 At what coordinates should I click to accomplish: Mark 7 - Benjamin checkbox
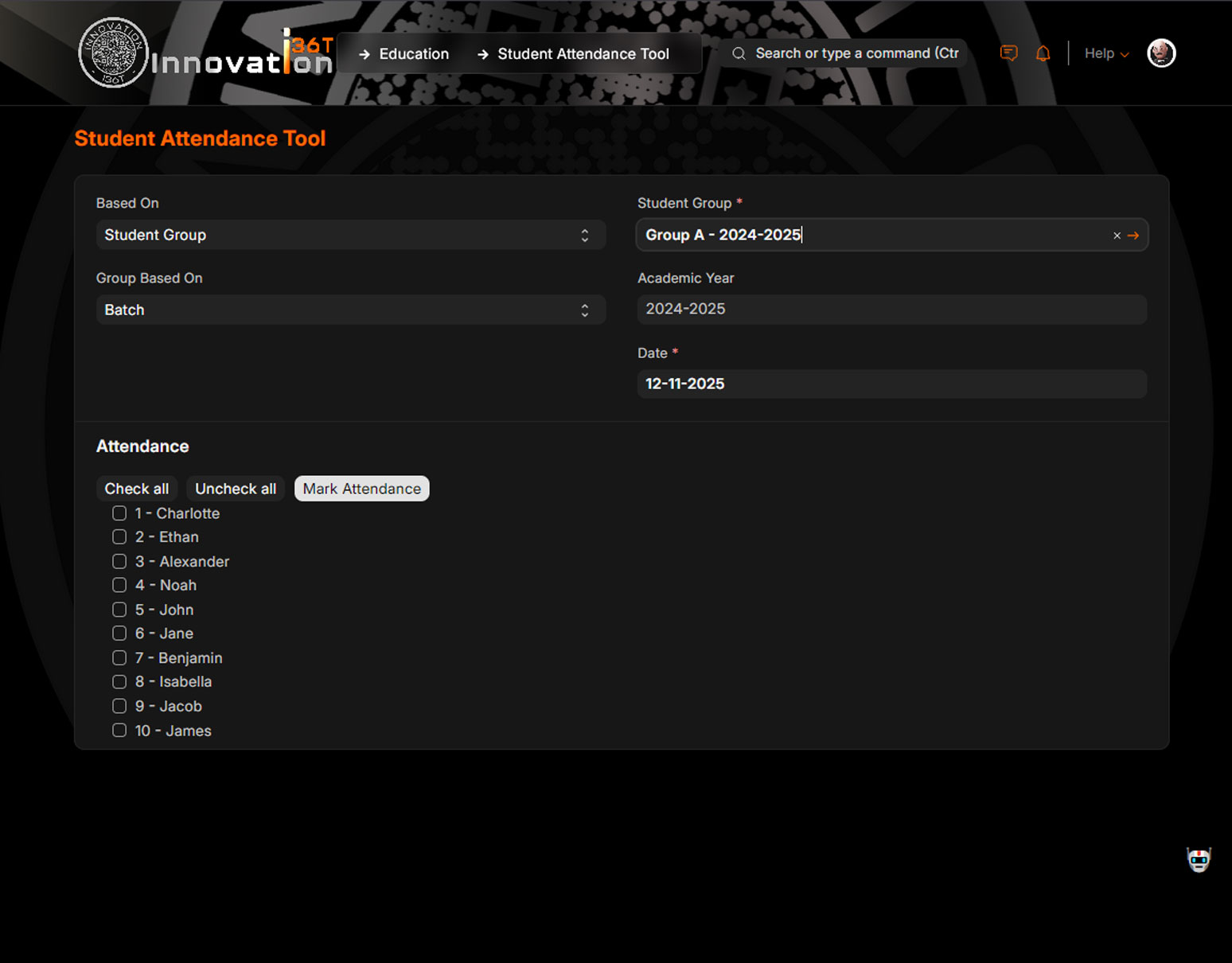(x=119, y=657)
